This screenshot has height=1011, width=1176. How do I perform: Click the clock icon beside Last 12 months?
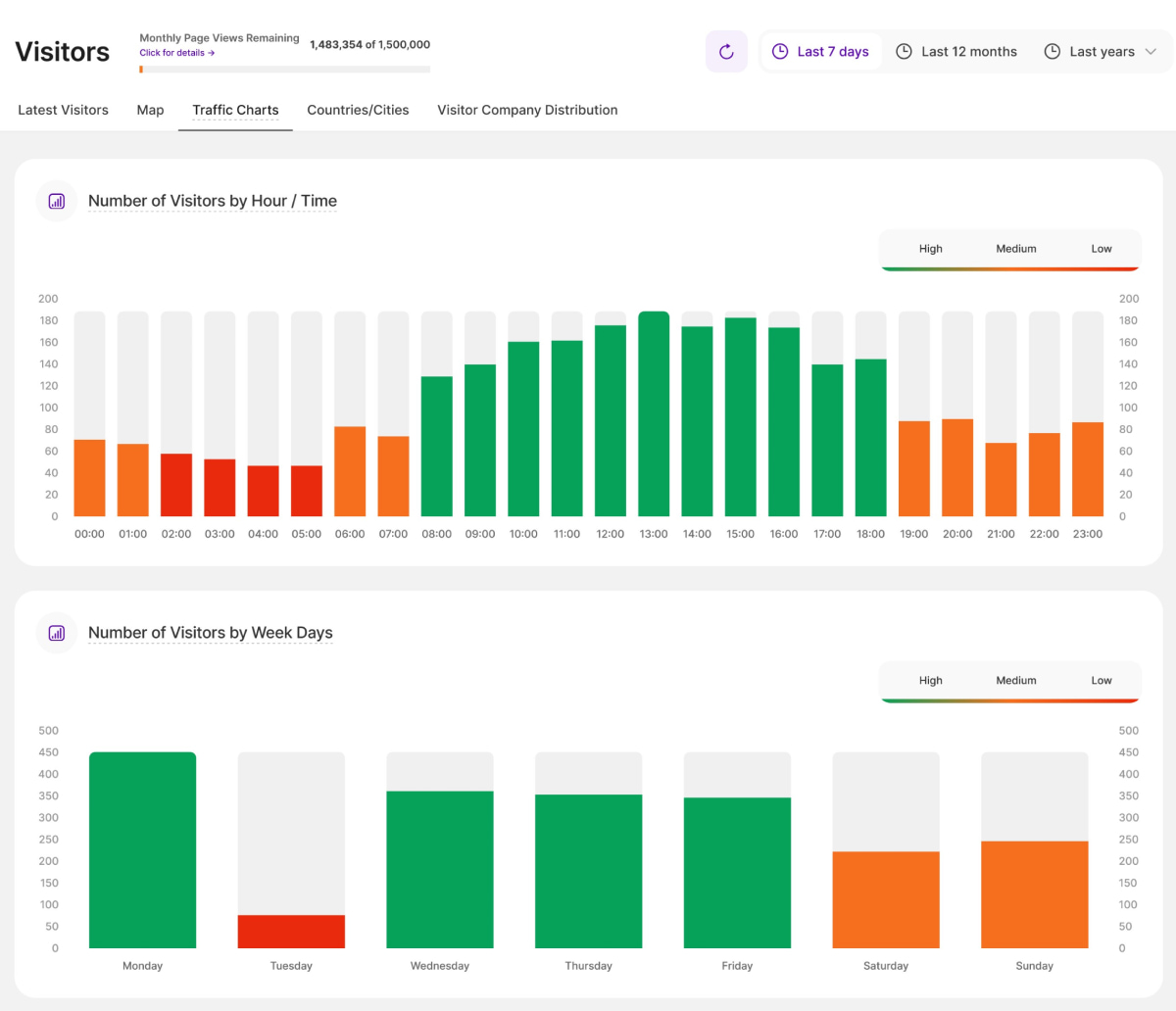904,52
